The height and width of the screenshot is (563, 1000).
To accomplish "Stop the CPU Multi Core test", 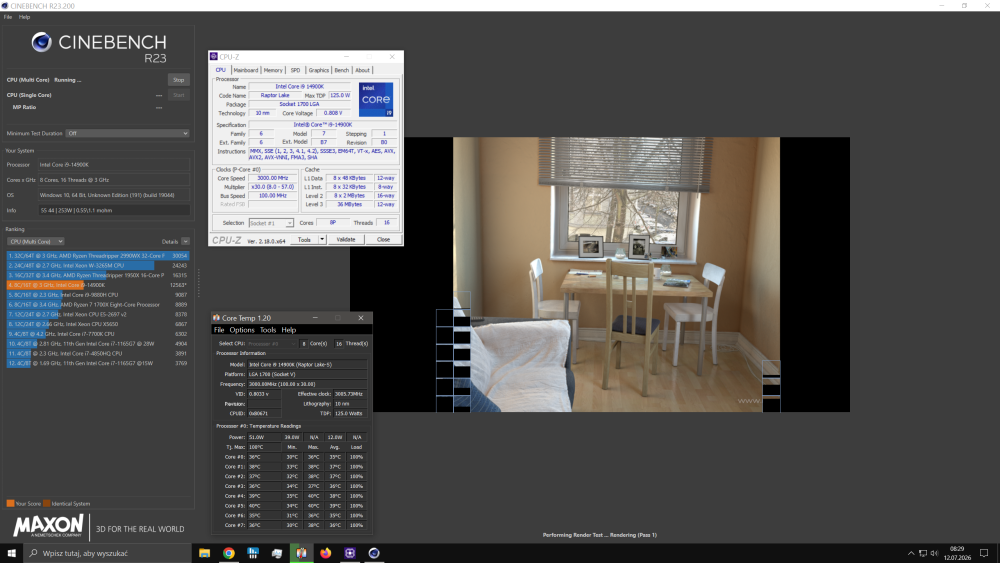I will click(x=179, y=80).
